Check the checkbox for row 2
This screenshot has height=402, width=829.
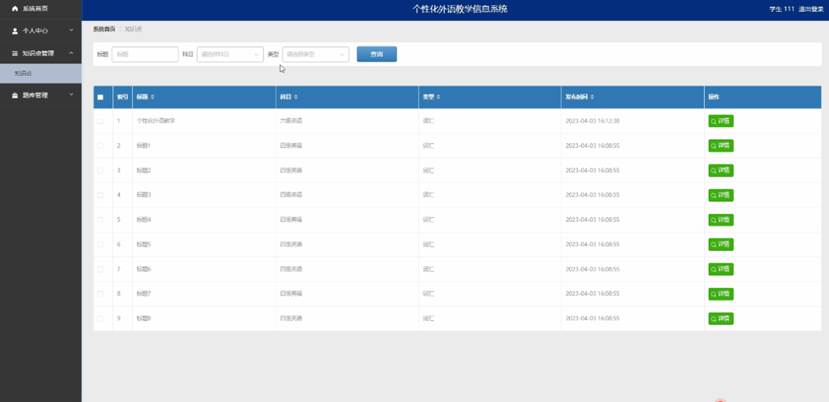pos(100,145)
